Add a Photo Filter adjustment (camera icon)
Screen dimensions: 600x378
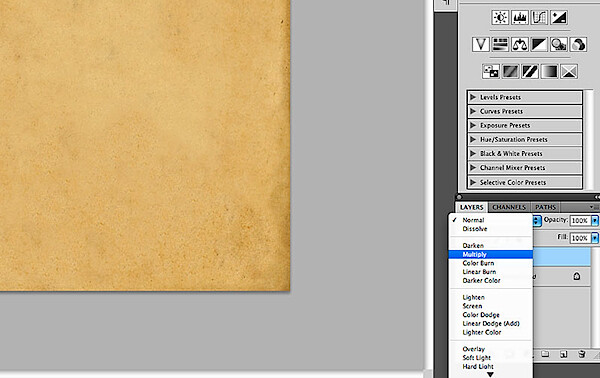(559, 45)
